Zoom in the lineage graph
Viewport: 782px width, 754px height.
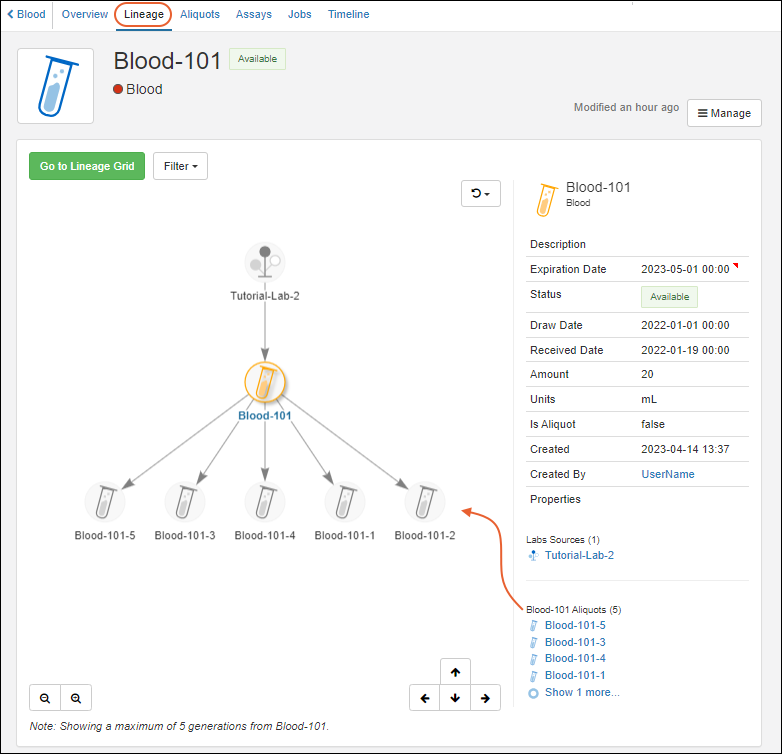coord(75,698)
